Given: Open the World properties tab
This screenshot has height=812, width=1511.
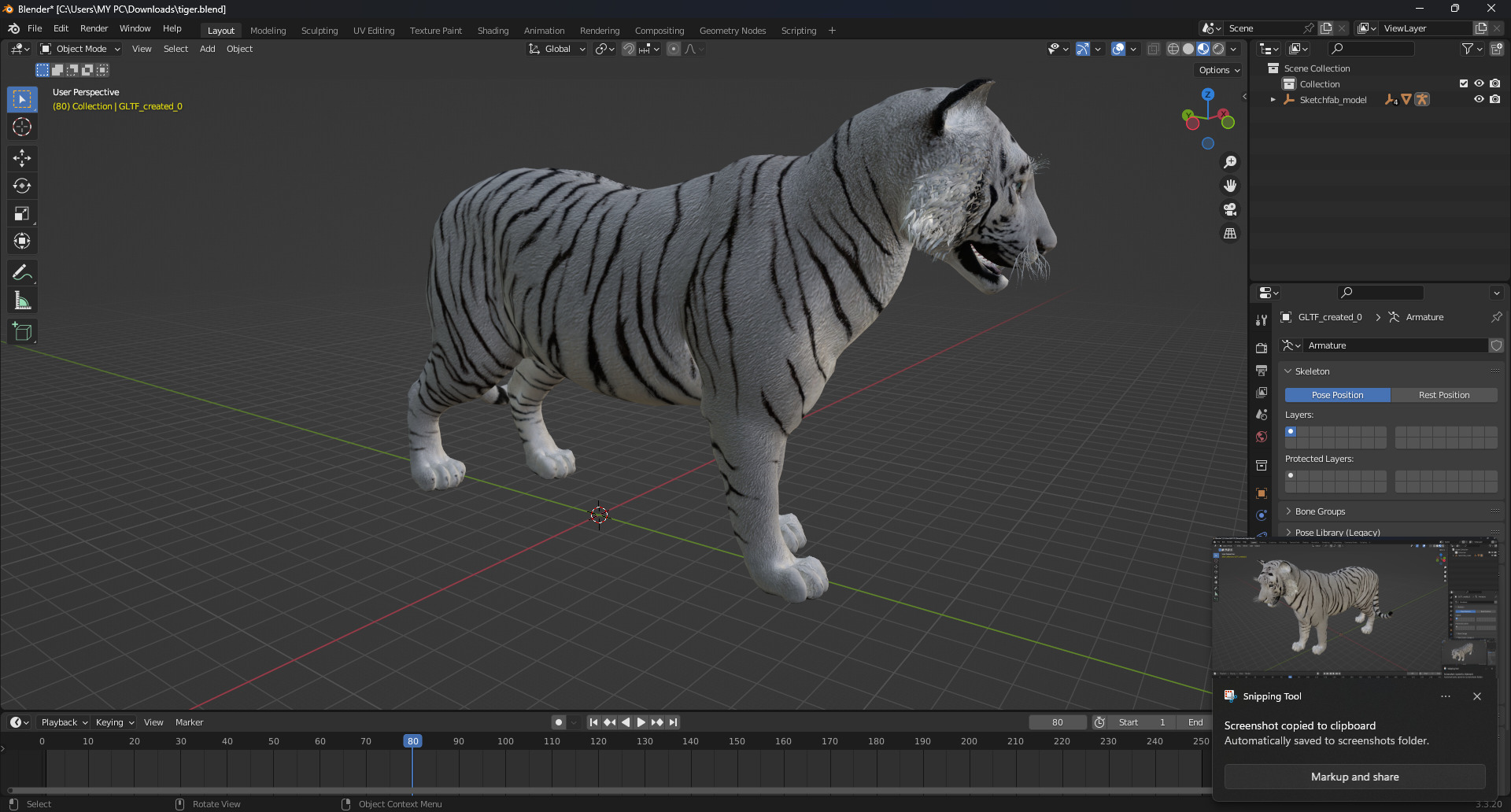Looking at the screenshot, I should click(x=1262, y=437).
